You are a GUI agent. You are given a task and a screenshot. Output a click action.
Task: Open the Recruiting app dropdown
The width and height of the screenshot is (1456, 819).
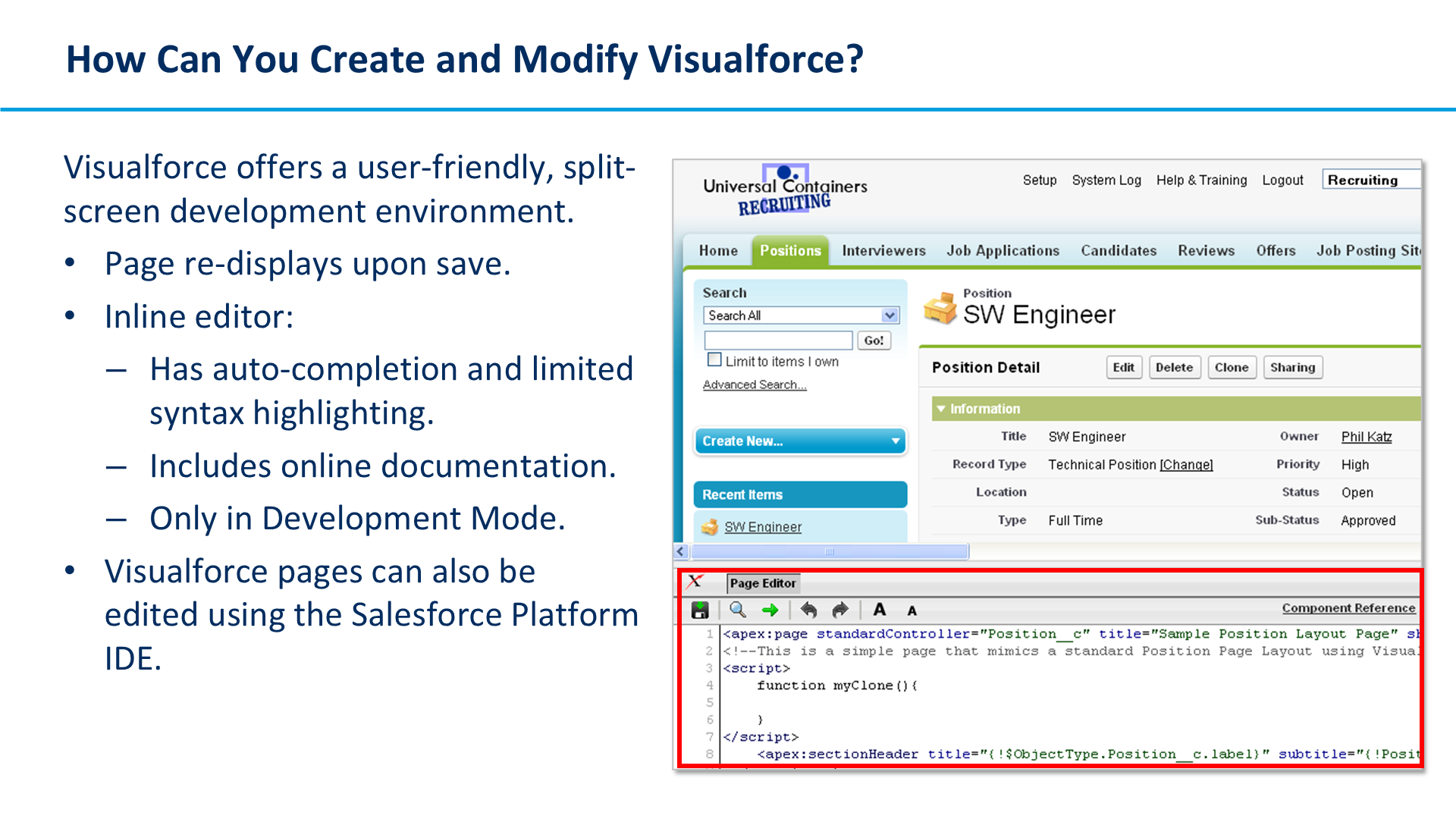coord(1371,180)
